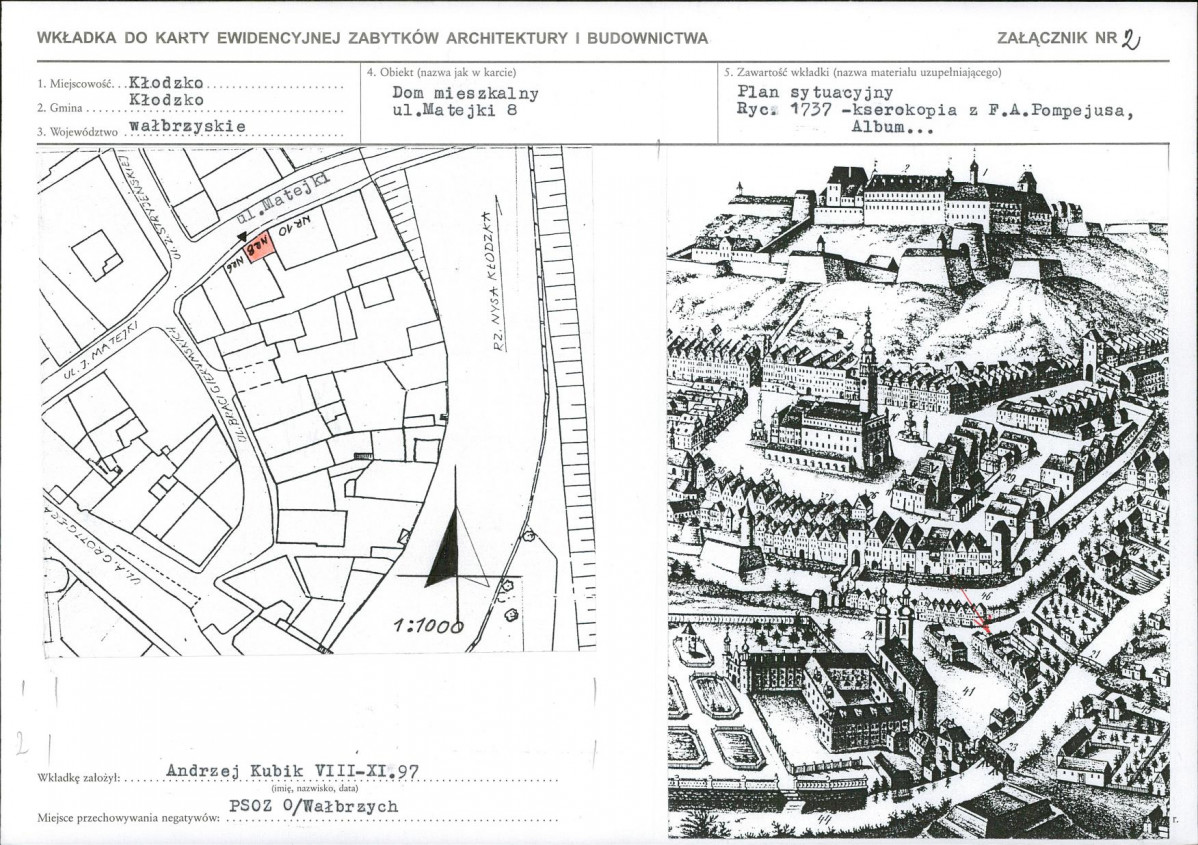The width and height of the screenshot is (1198, 845).
Task: Click the label '5. Zawartość wkładki'
Action: point(777,73)
